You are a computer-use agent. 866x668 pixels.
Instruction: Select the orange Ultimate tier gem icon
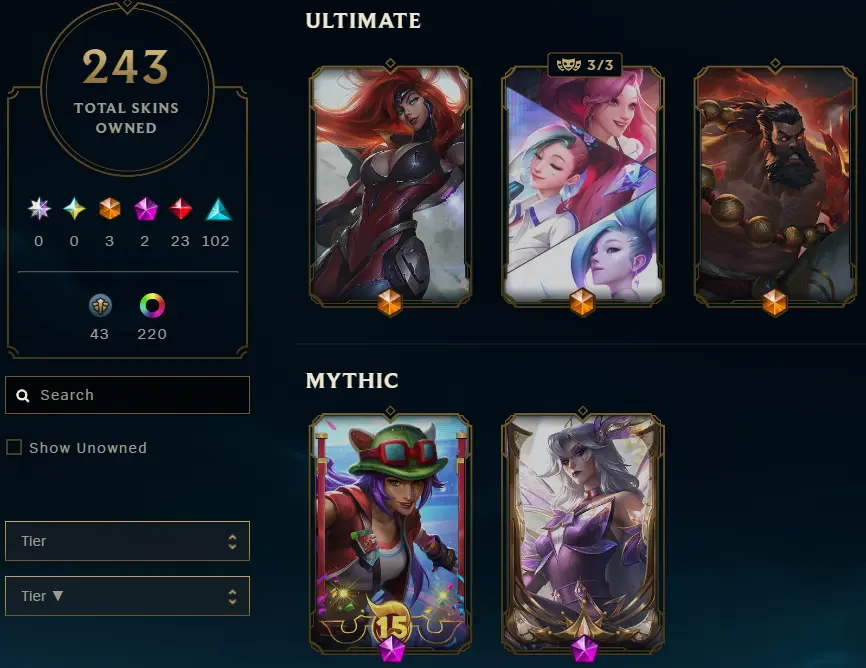(109, 209)
